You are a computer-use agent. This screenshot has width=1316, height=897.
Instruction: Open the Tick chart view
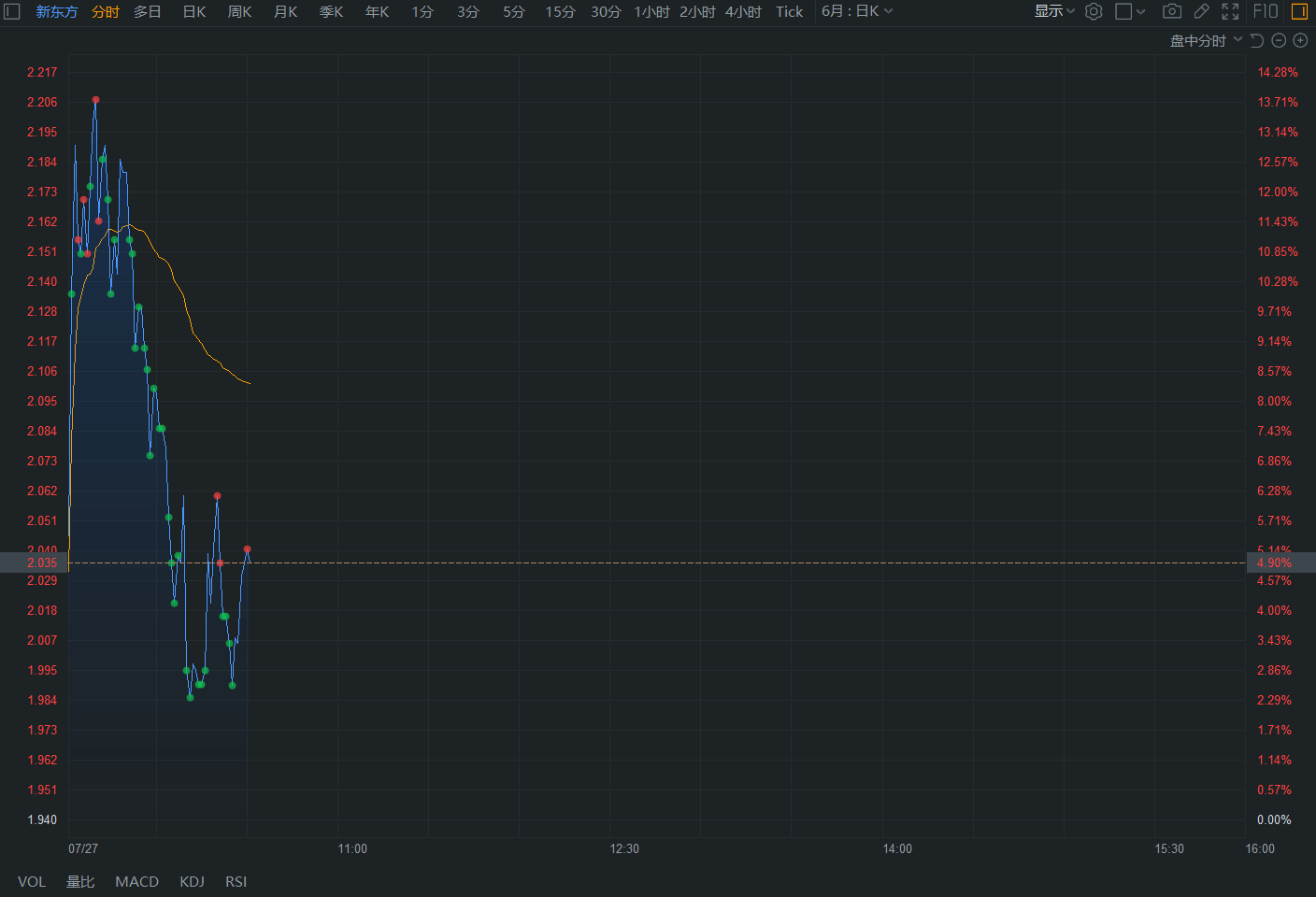pos(789,12)
